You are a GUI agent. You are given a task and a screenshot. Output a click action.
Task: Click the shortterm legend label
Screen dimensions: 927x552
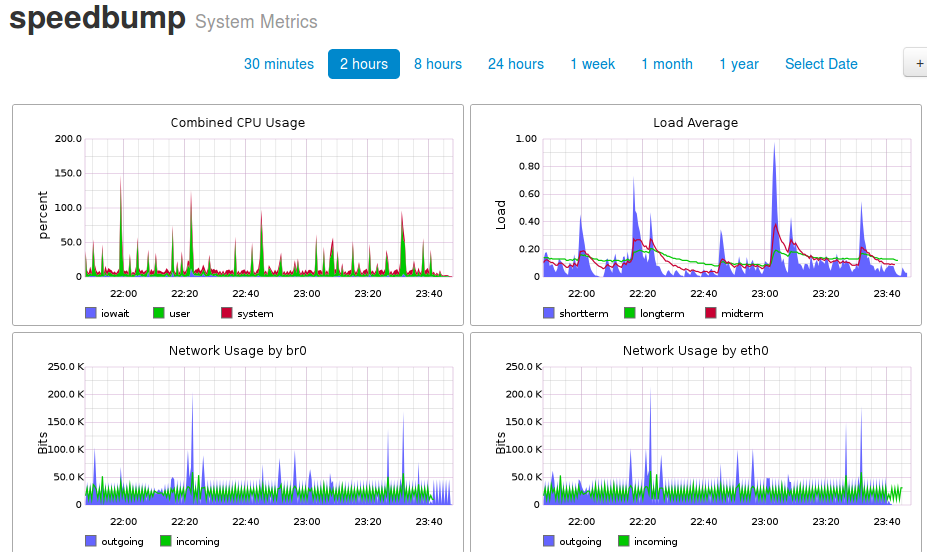(x=584, y=314)
